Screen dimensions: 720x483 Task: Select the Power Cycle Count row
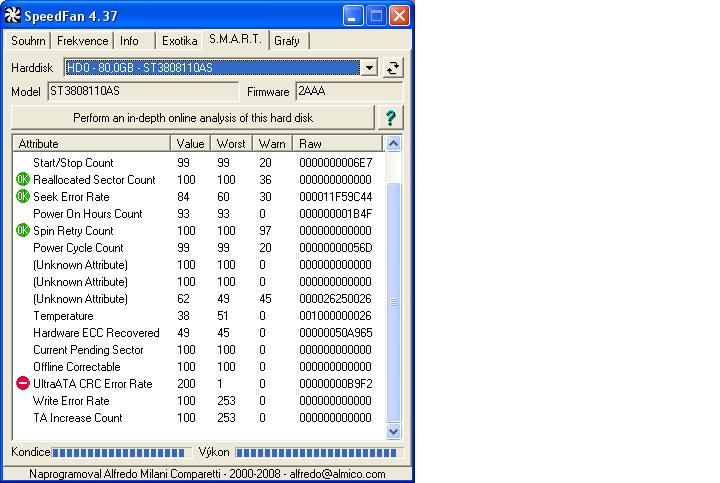199,247
